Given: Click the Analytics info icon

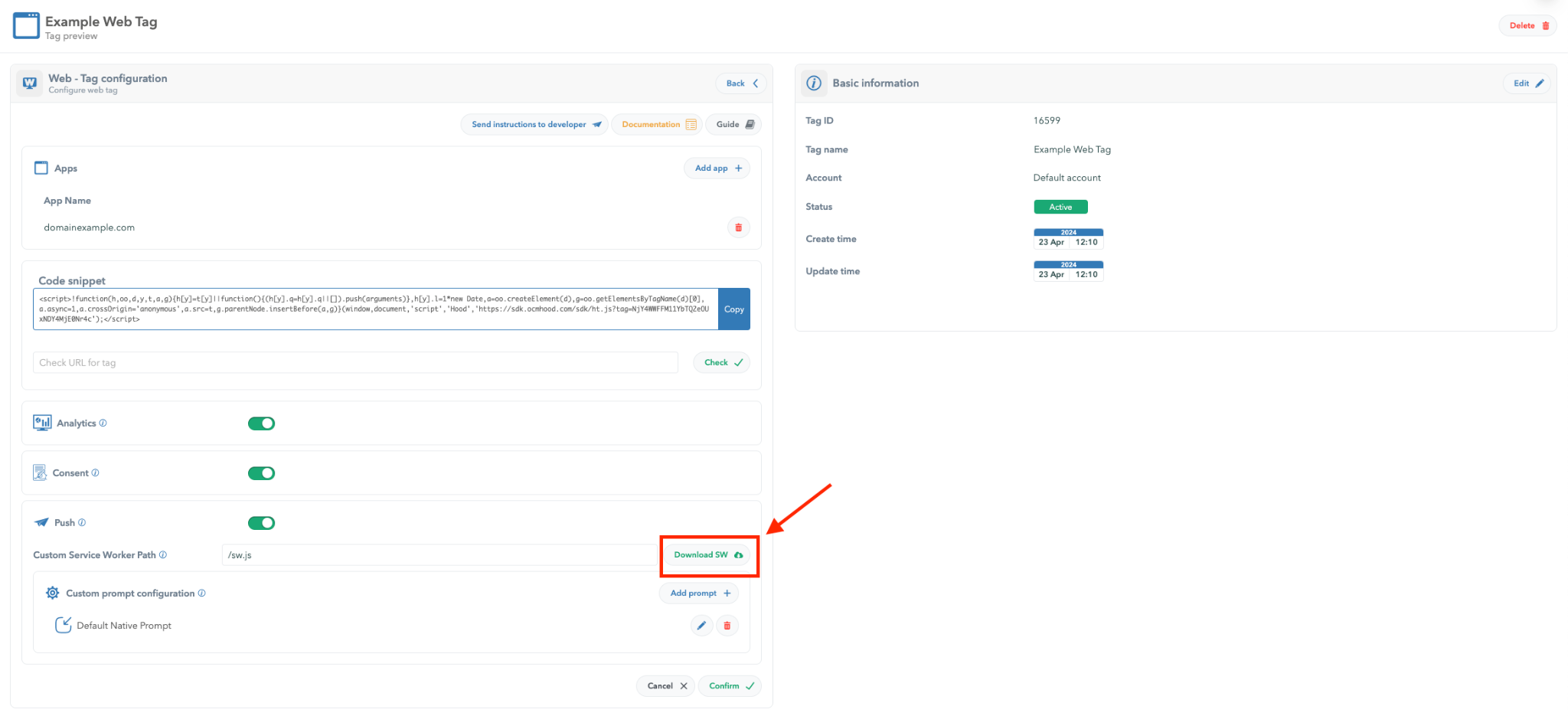Looking at the screenshot, I should (103, 423).
